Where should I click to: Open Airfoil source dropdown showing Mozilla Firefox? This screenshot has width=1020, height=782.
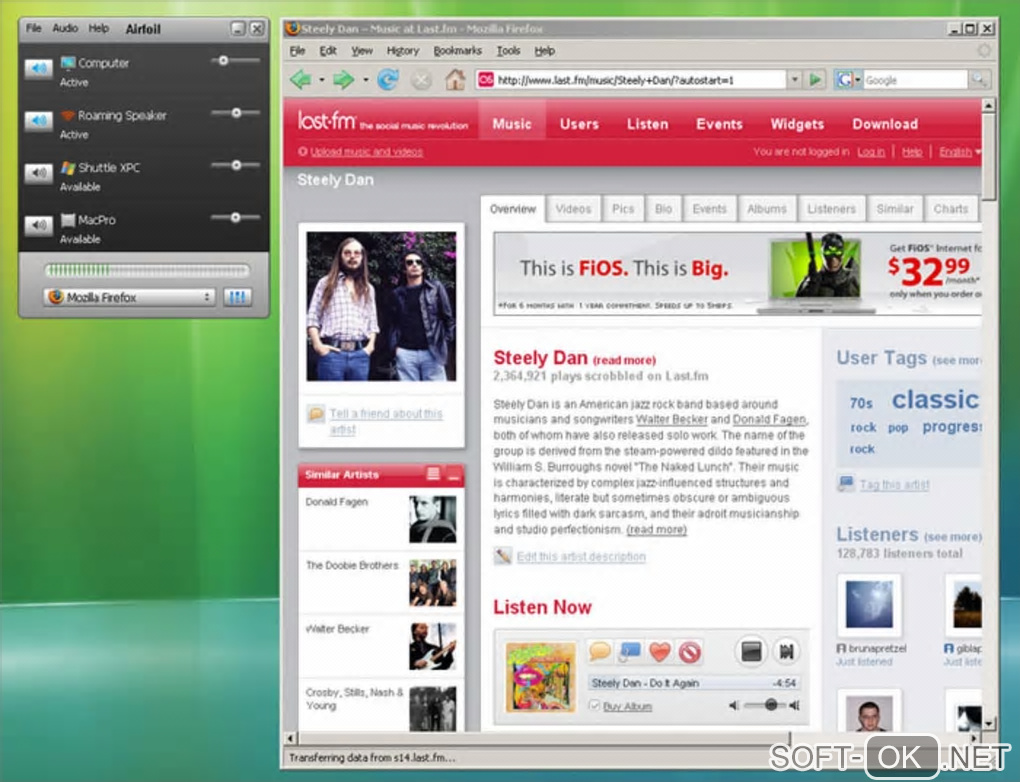pos(129,297)
